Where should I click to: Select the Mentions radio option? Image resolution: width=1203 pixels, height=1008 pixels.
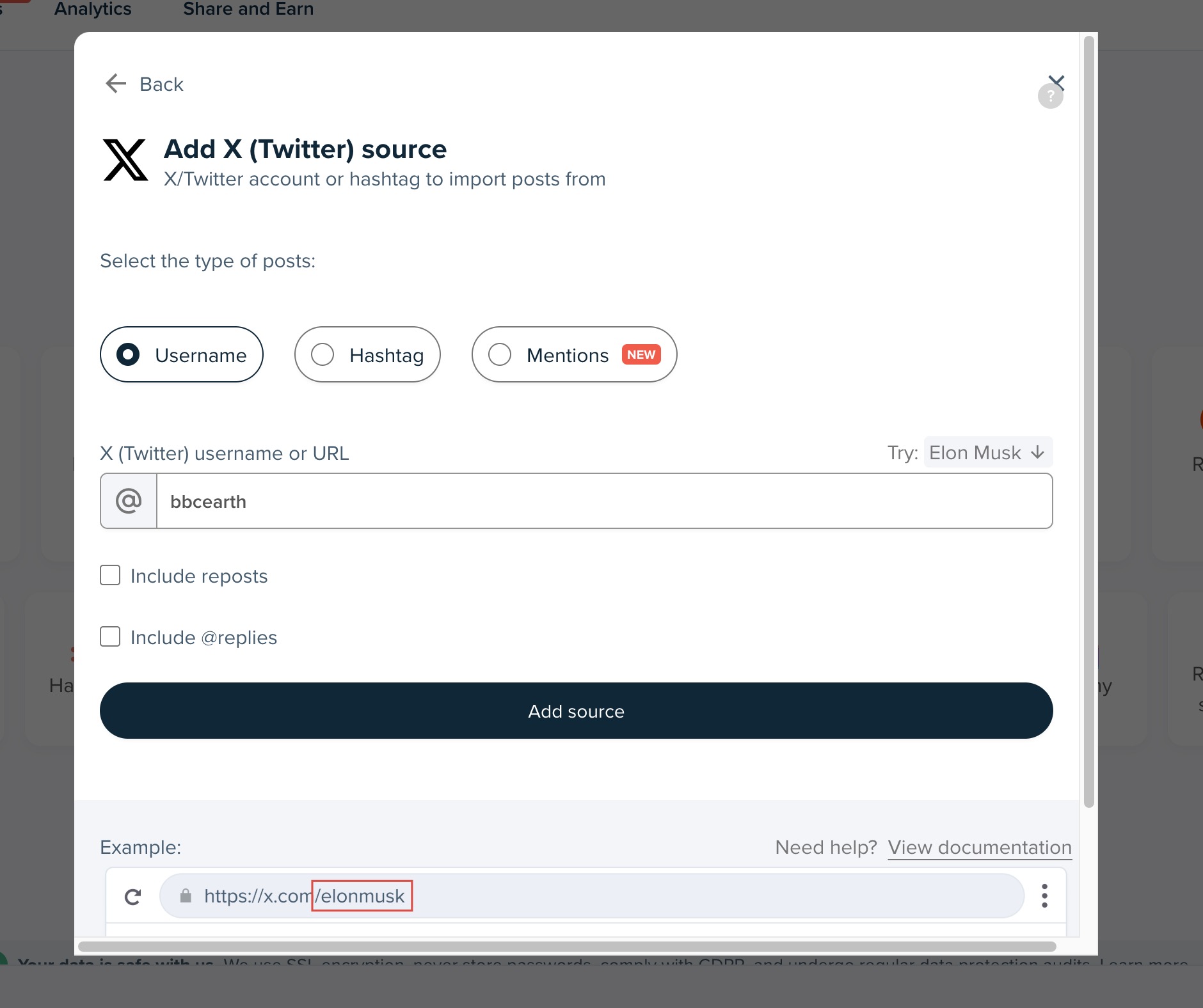click(574, 354)
